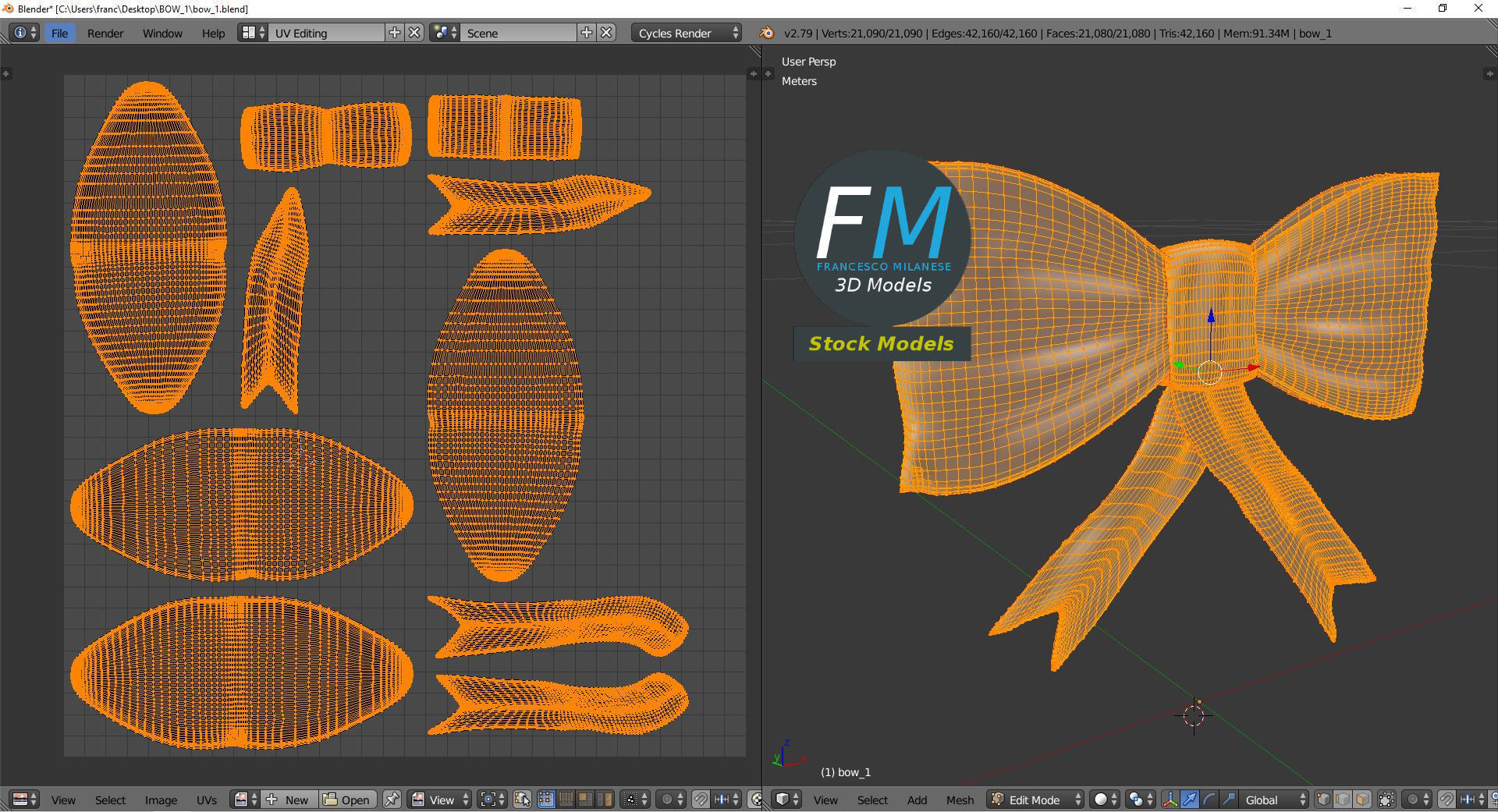Click the 3D cursor in the viewport
The height and width of the screenshot is (812, 1498).
click(x=1194, y=716)
